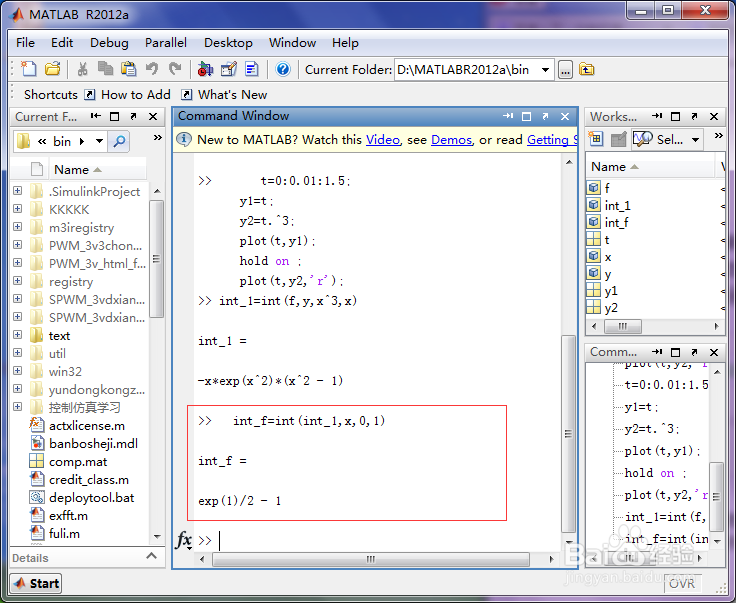The width and height of the screenshot is (736, 603).
Task: Minimize Command History panel to side
Action: 657,352
